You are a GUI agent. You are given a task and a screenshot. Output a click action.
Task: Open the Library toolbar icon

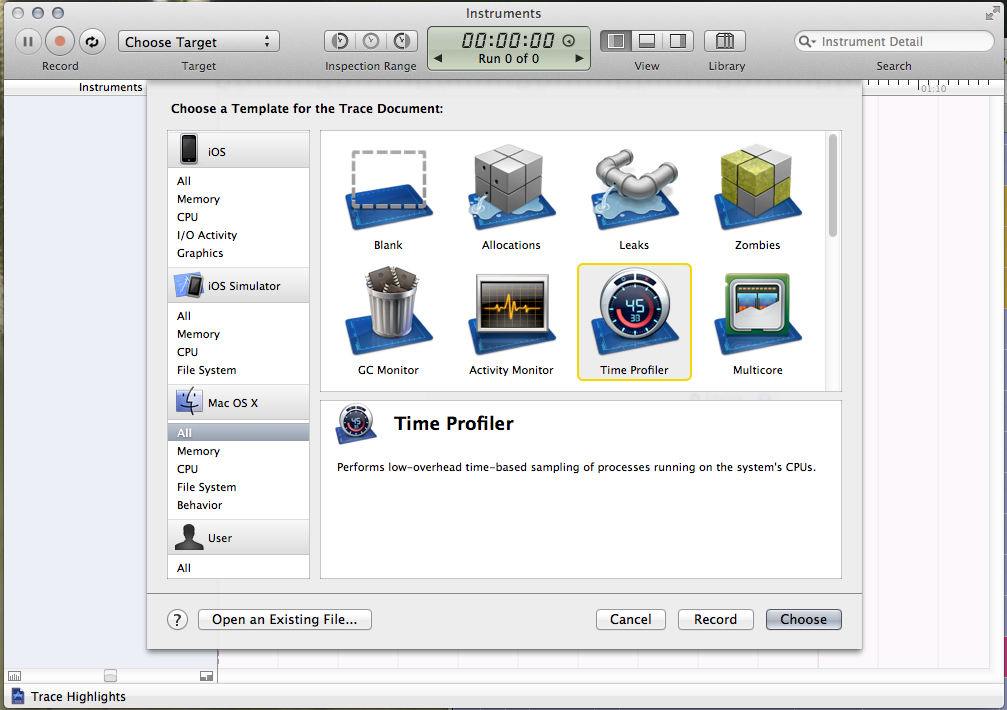725,41
